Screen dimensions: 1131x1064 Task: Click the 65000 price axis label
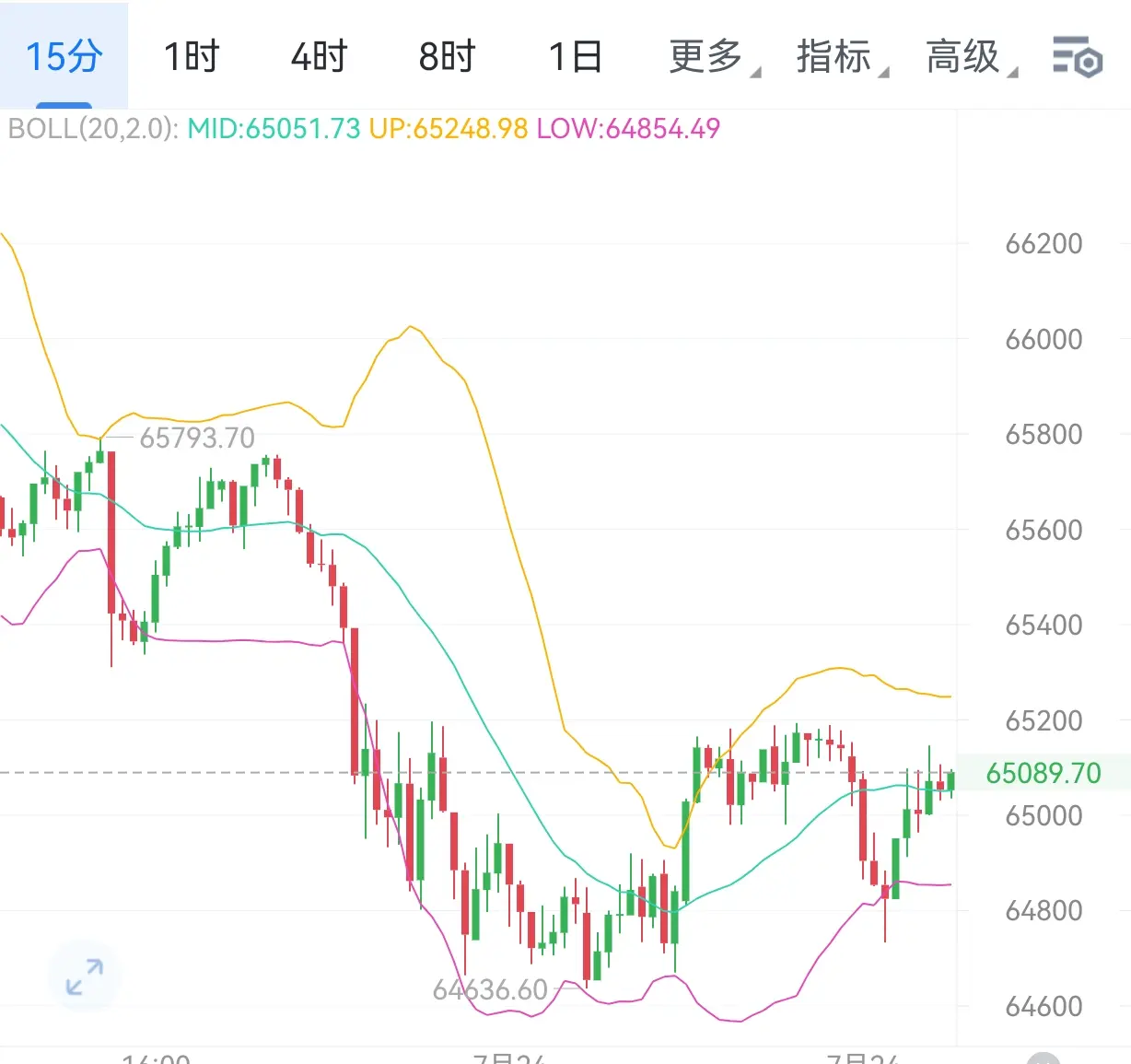(x=1044, y=815)
